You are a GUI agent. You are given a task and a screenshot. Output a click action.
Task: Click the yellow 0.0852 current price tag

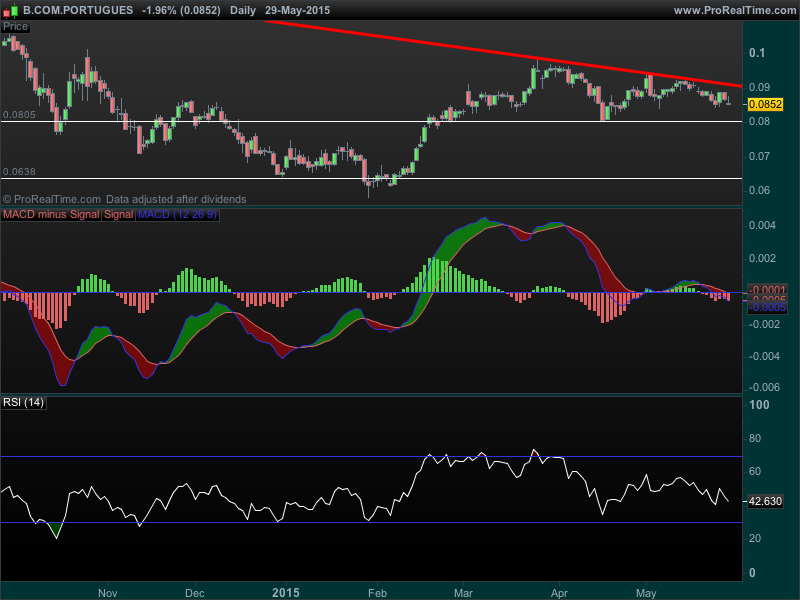[x=765, y=103]
